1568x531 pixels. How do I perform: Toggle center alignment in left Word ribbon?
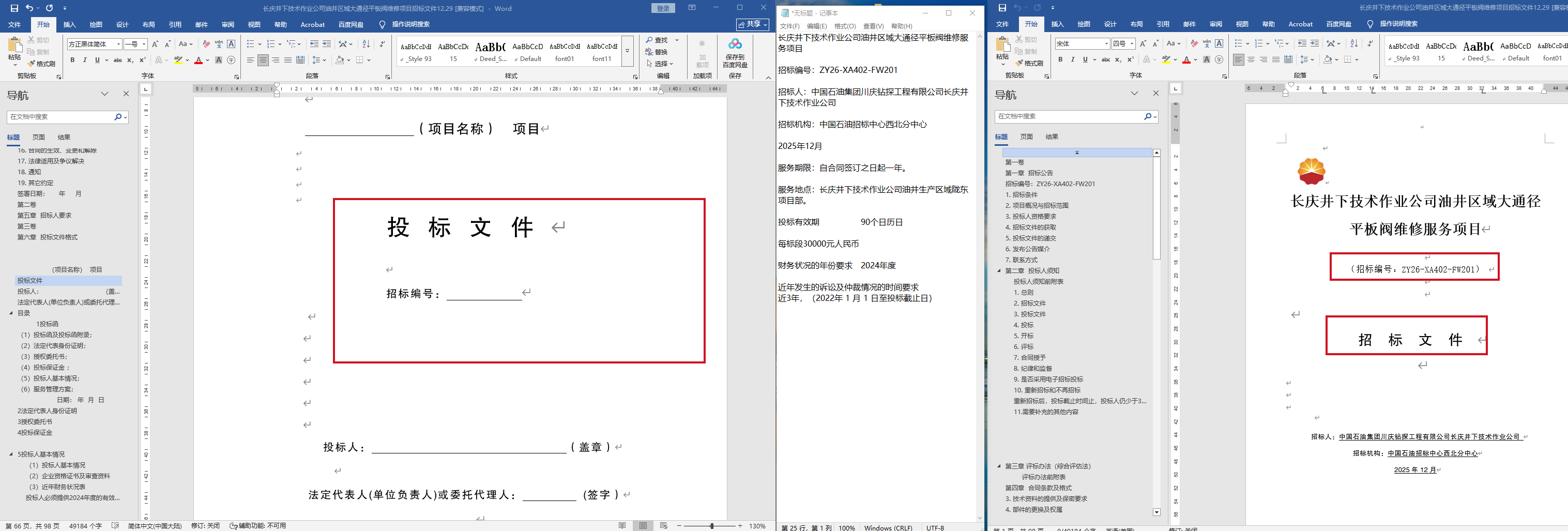(x=263, y=59)
